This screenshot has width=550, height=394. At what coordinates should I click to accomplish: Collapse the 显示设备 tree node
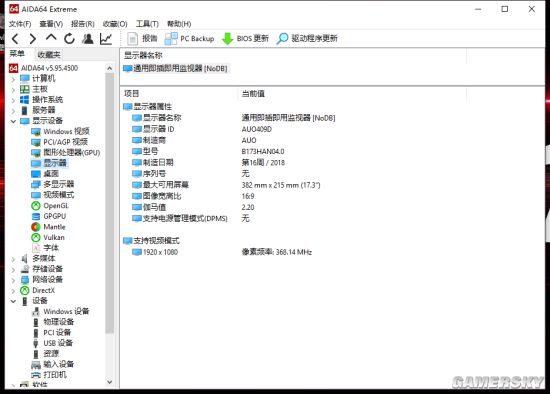coord(13,121)
